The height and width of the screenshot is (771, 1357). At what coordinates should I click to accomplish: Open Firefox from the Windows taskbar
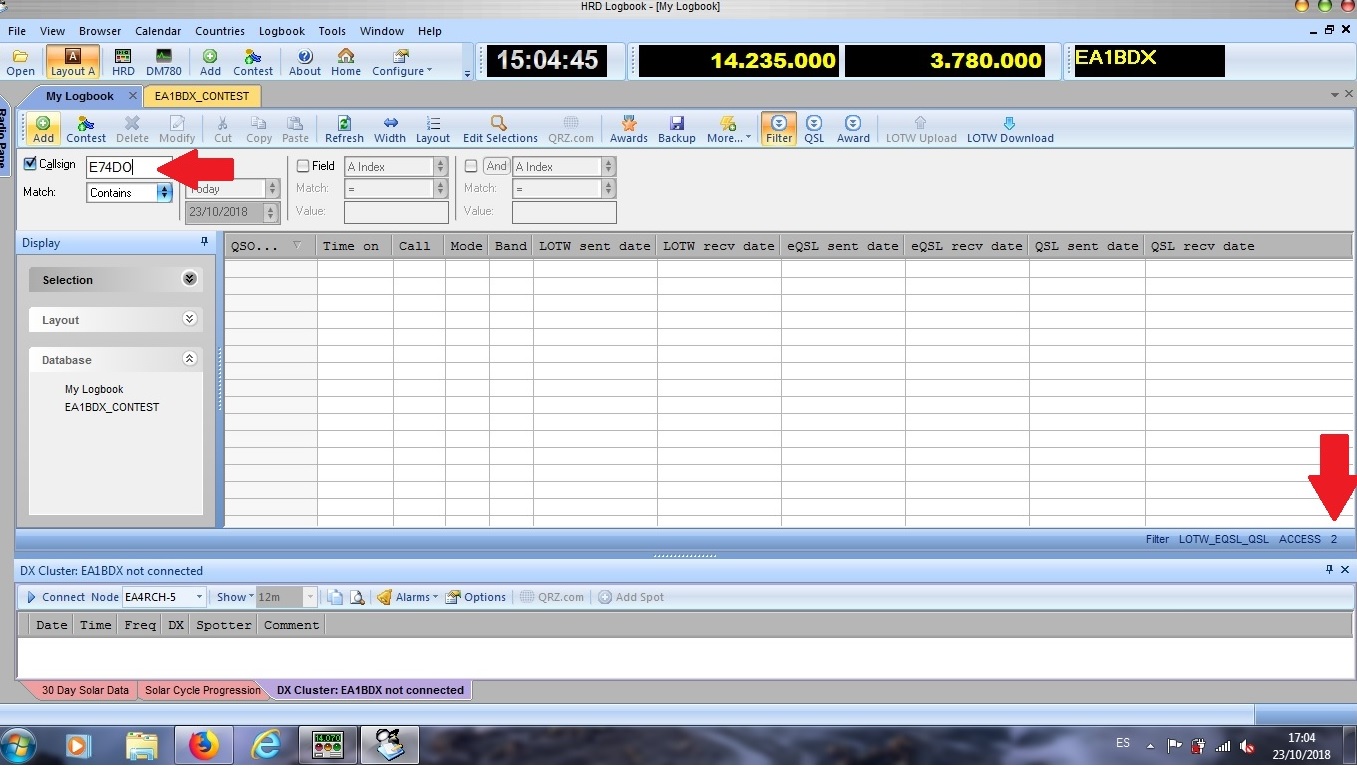[x=203, y=746]
